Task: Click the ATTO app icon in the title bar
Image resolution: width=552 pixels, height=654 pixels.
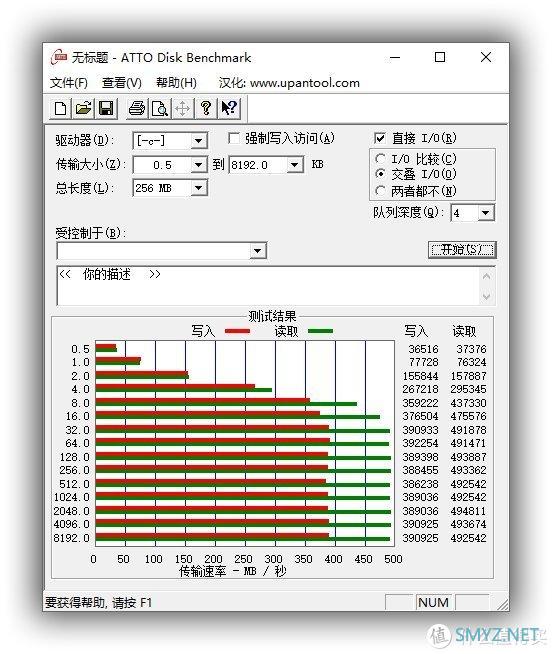Action: 59,58
